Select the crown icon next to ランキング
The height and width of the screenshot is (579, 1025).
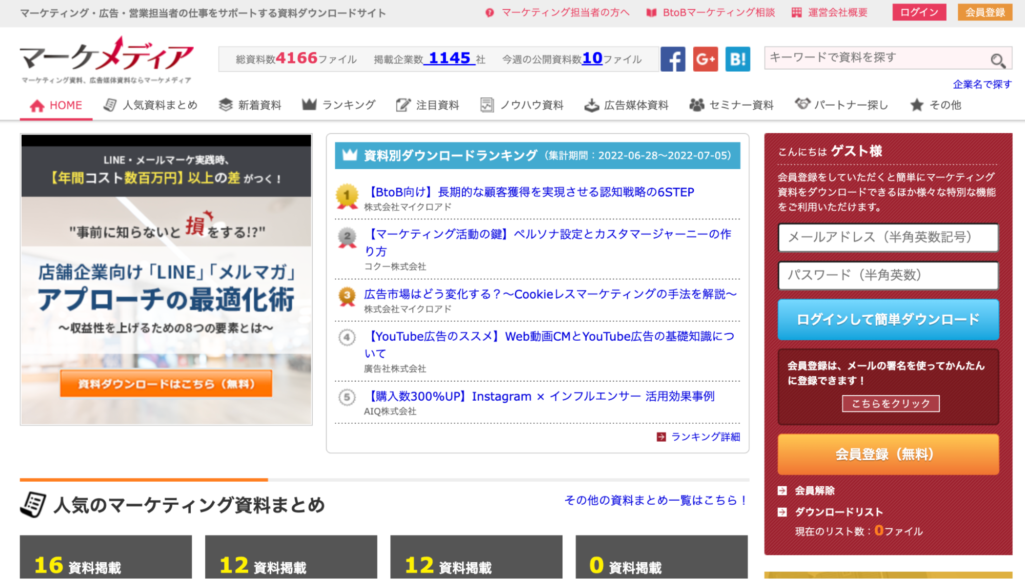coord(308,104)
